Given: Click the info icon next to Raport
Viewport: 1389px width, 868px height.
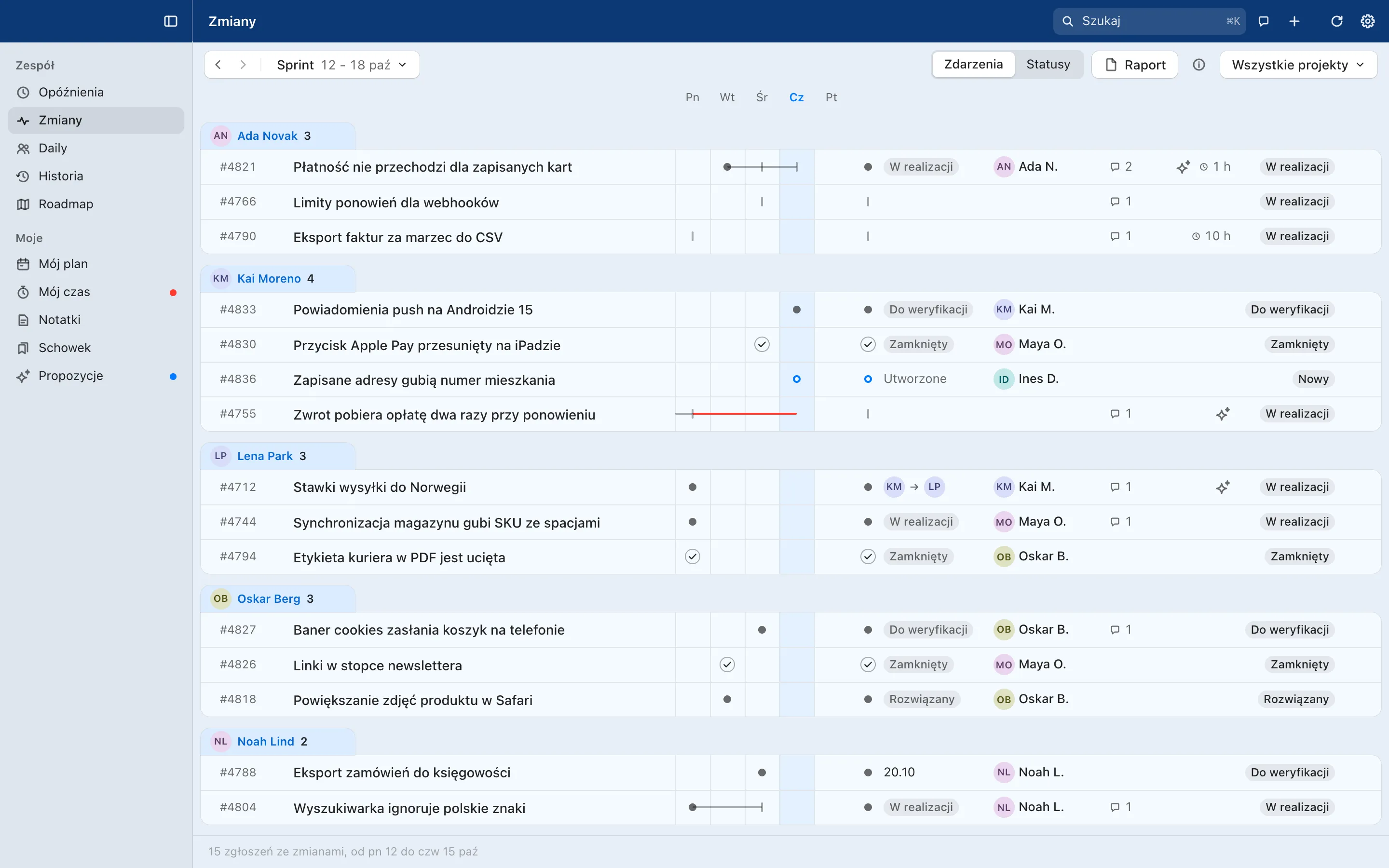Looking at the screenshot, I should [x=1198, y=64].
